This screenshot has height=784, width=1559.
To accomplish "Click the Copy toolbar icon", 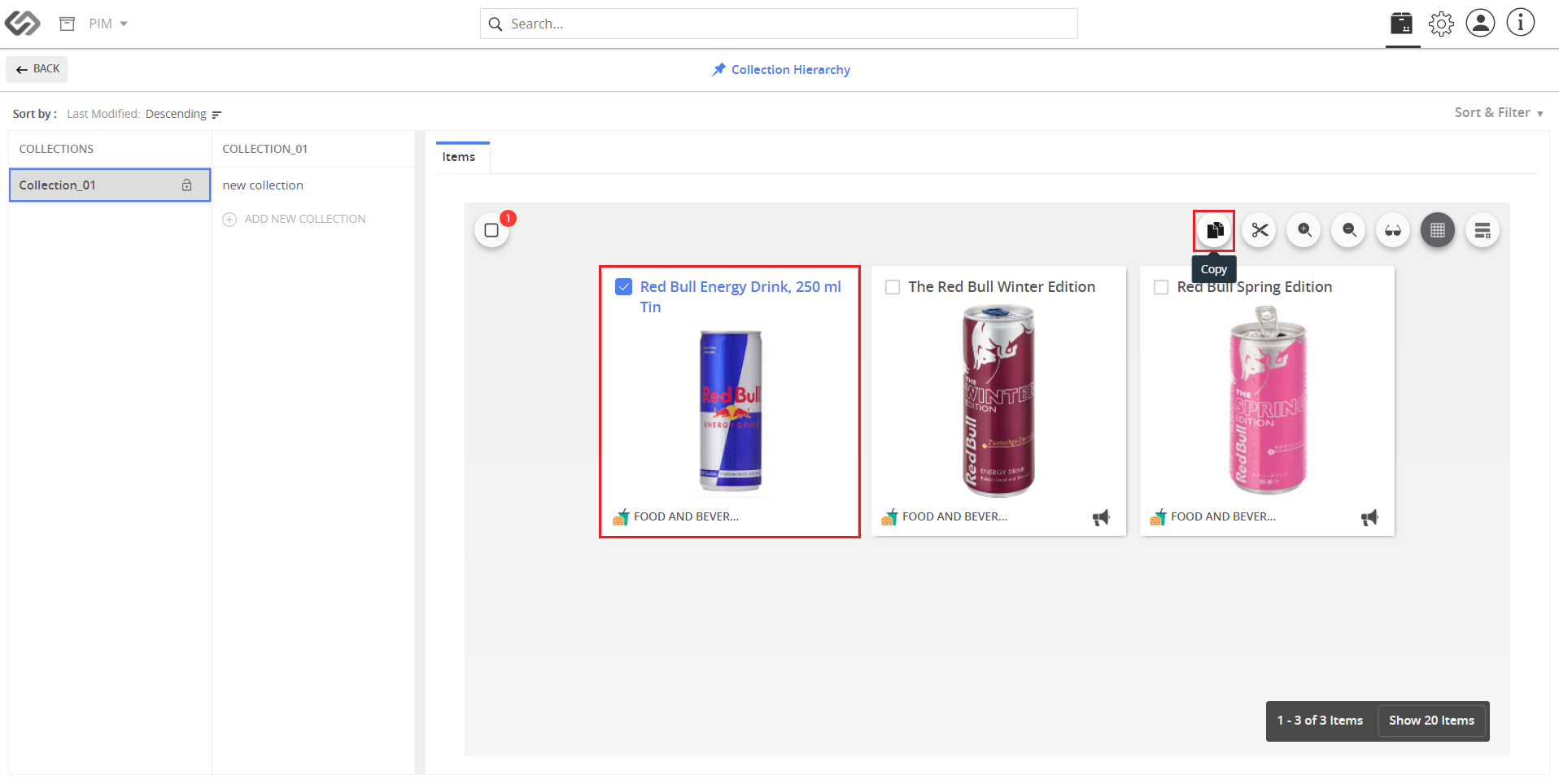I will coord(1214,230).
